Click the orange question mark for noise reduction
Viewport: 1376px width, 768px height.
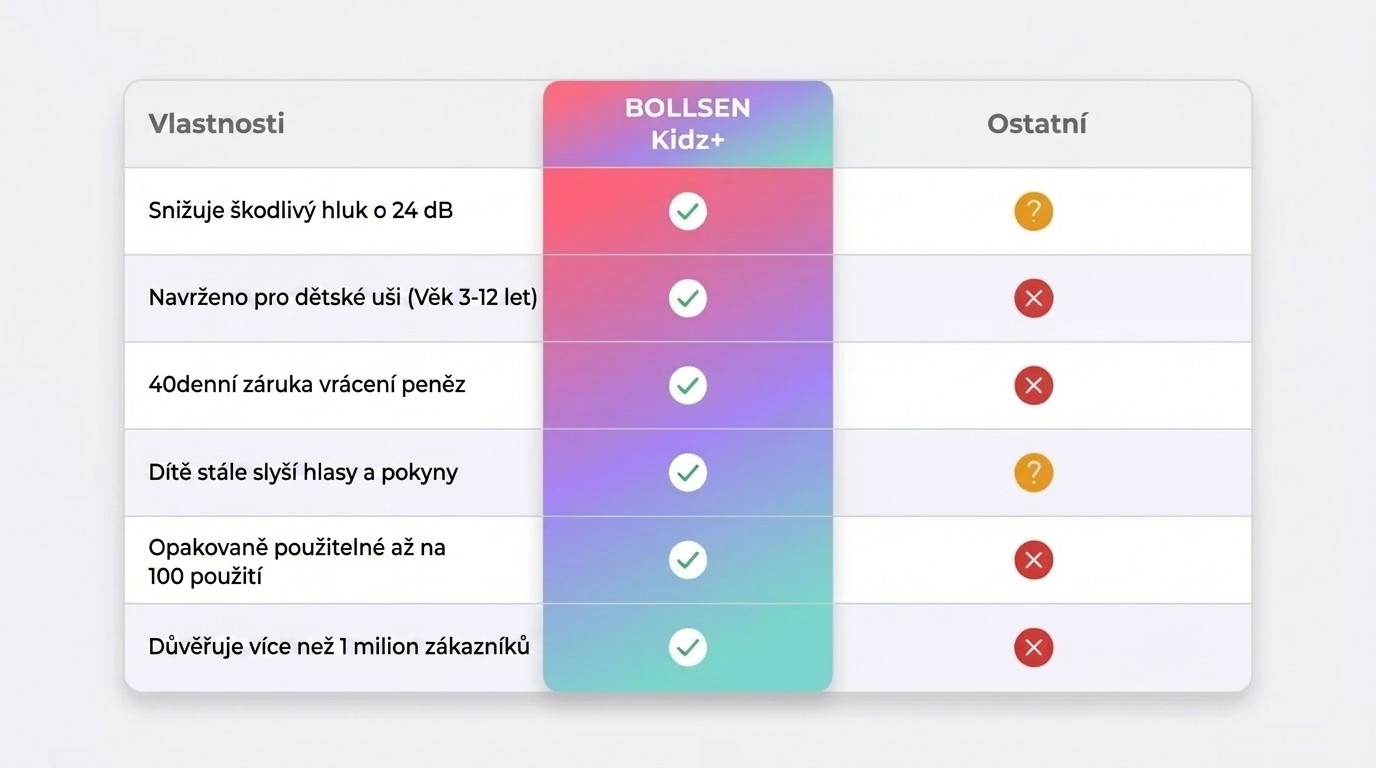tap(1033, 211)
